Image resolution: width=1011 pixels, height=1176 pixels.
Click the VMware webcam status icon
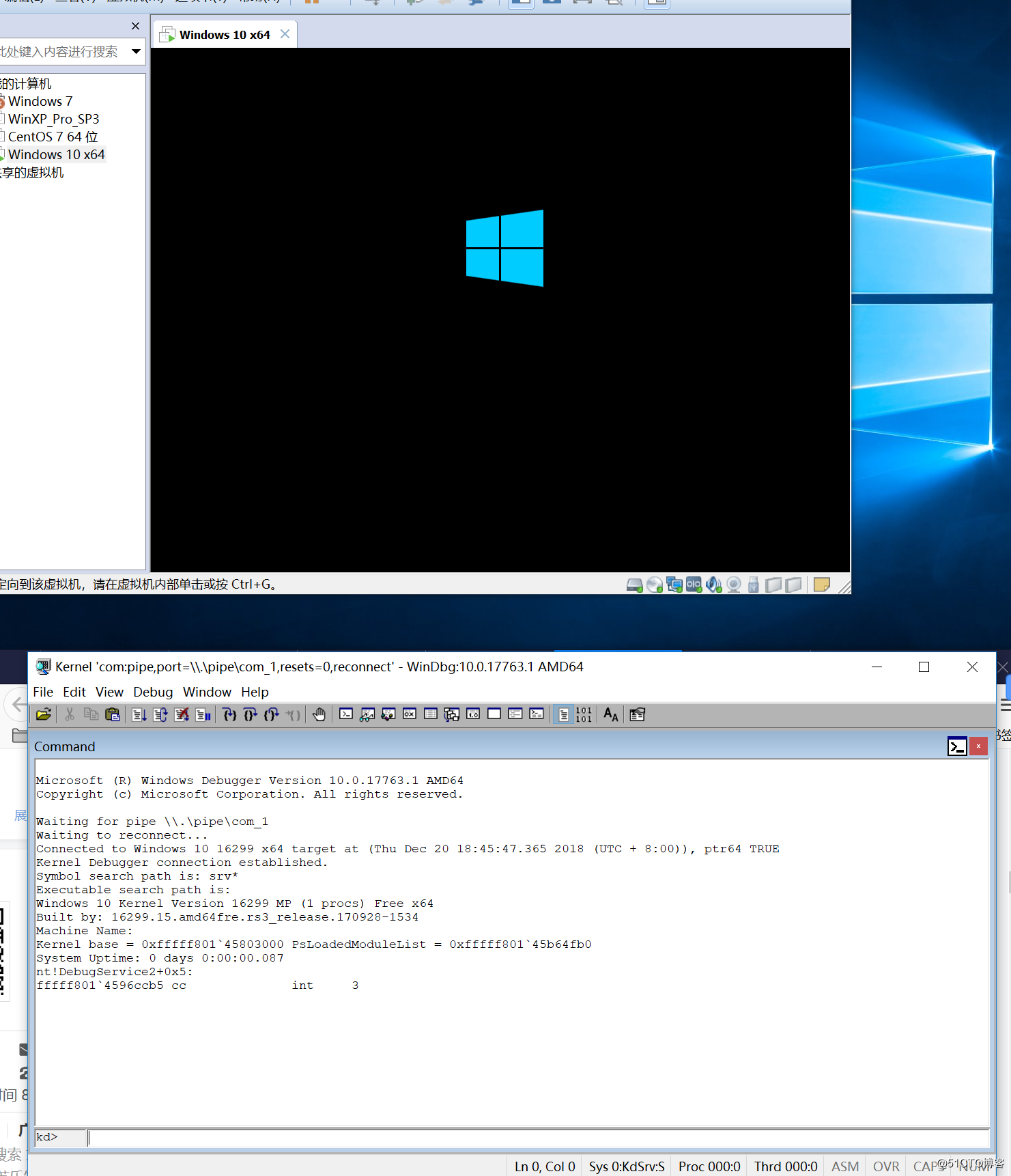point(734,585)
